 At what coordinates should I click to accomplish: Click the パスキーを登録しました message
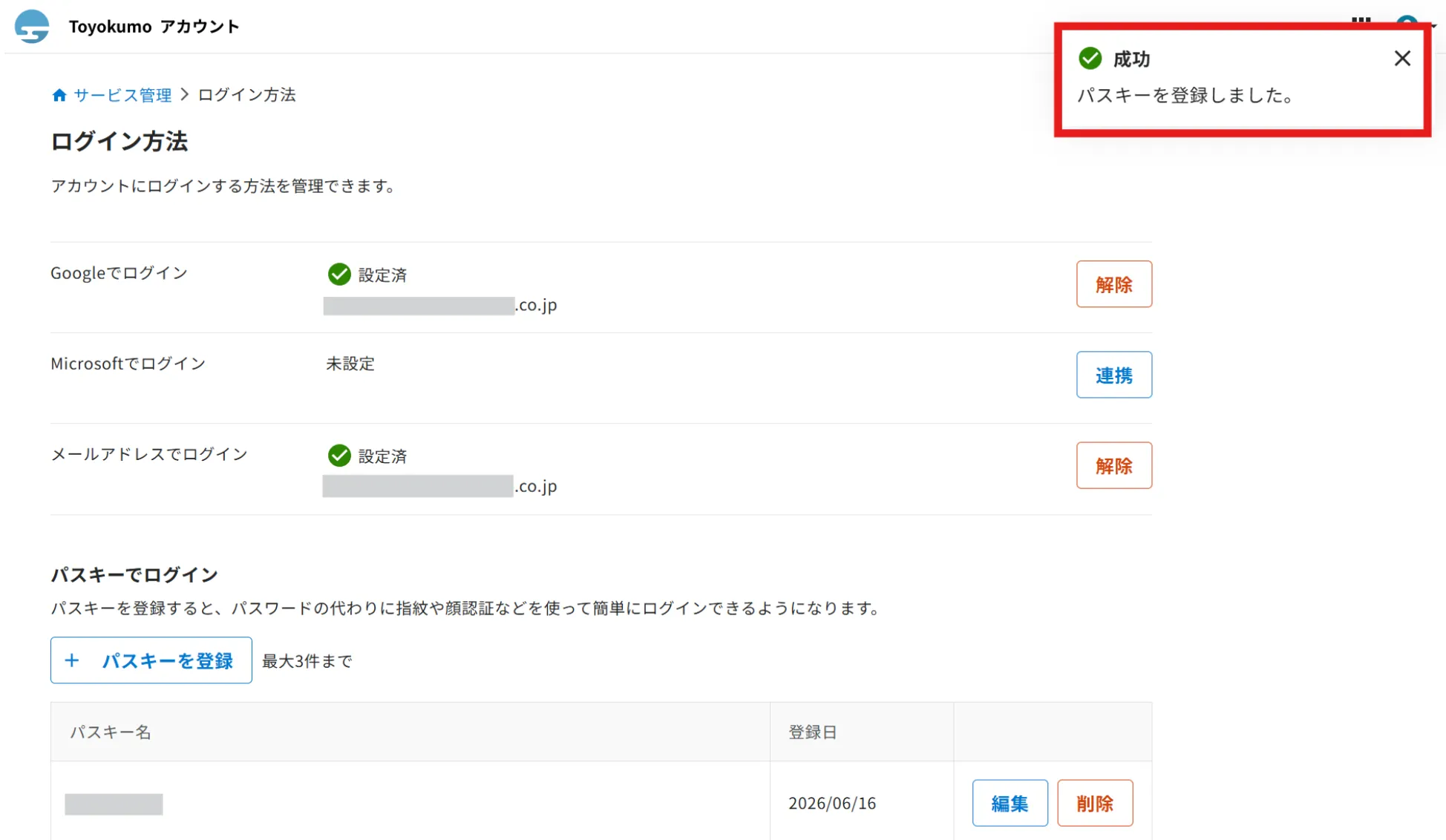pos(1186,95)
